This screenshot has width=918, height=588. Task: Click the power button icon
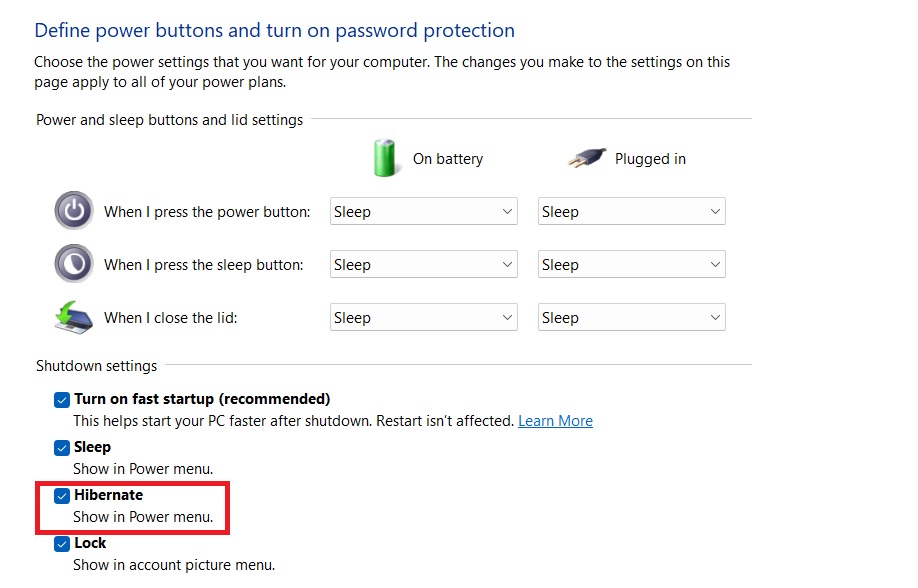pyautogui.click(x=72, y=211)
